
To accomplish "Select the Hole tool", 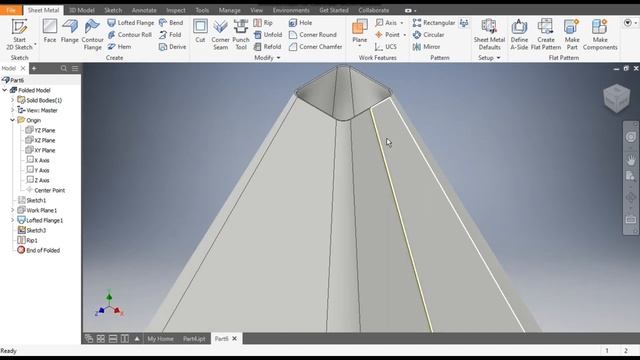I will pos(300,23).
